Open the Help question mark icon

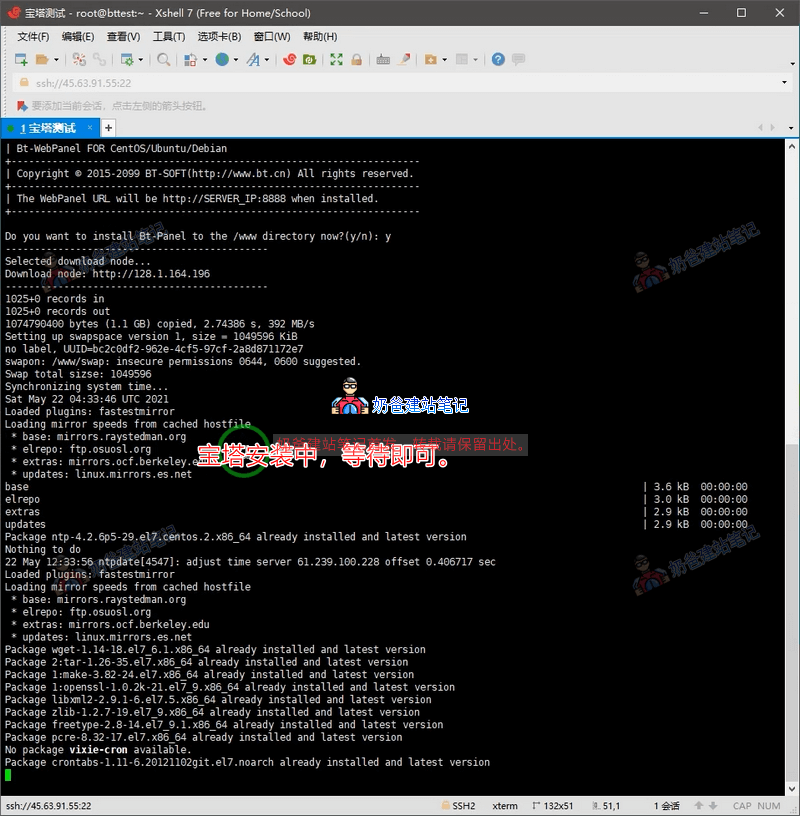[x=498, y=60]
